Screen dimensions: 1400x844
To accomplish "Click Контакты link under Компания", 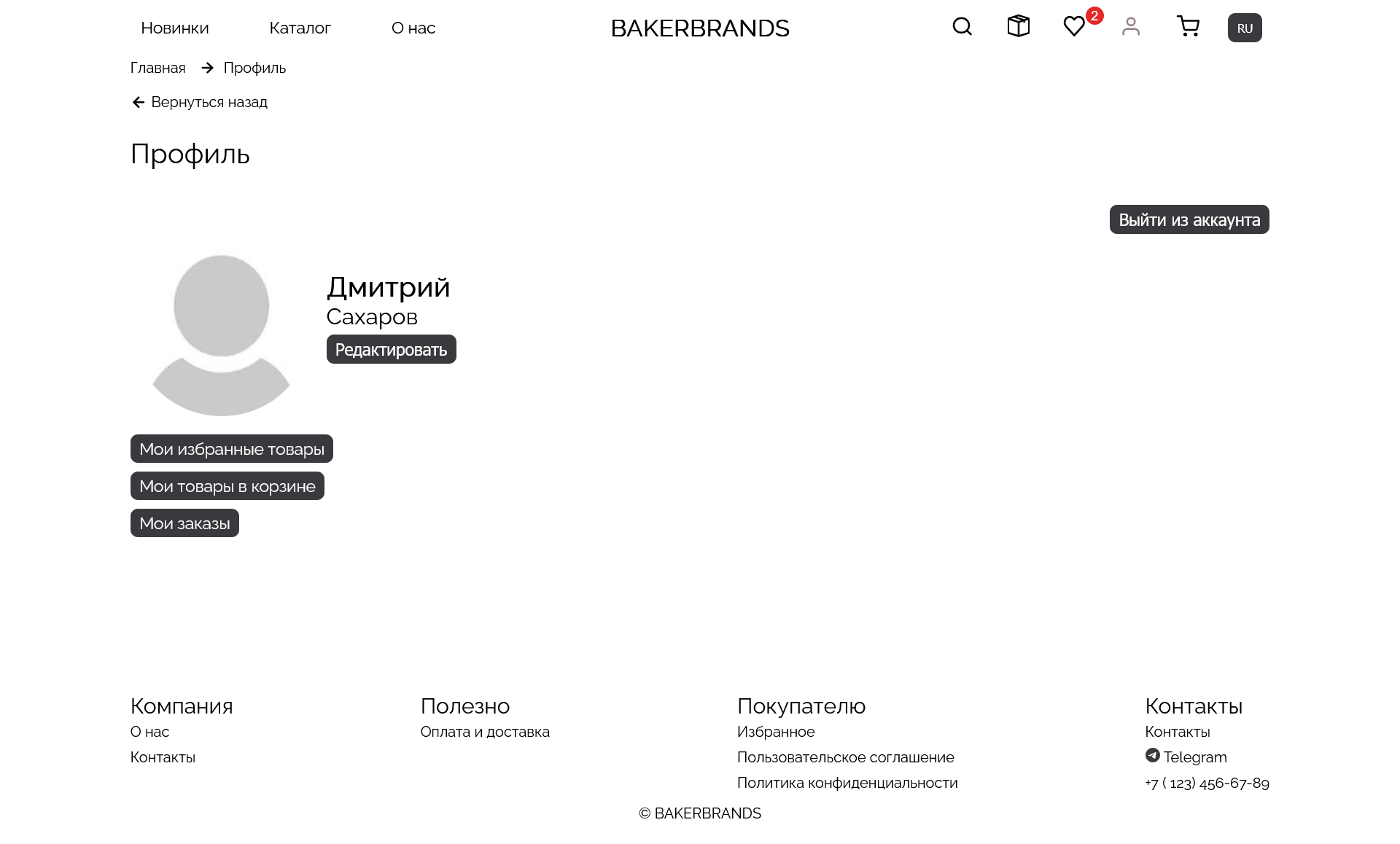I will click(x=163, y=757).
